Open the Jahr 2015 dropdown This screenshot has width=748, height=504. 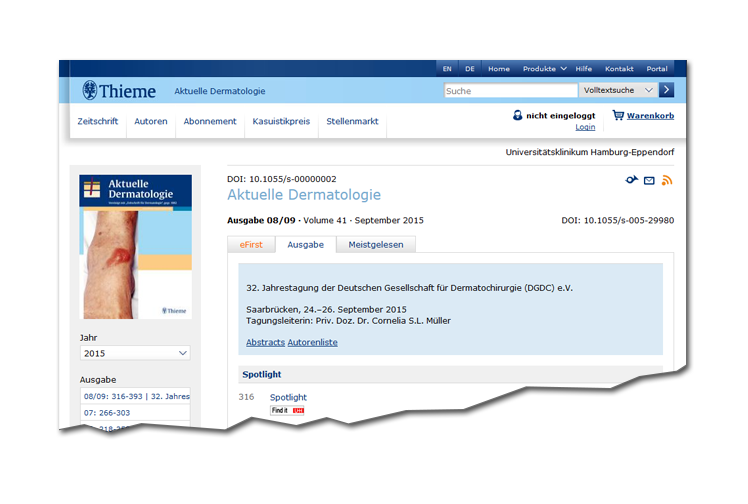pyautogui.click(x=135, y=353)
